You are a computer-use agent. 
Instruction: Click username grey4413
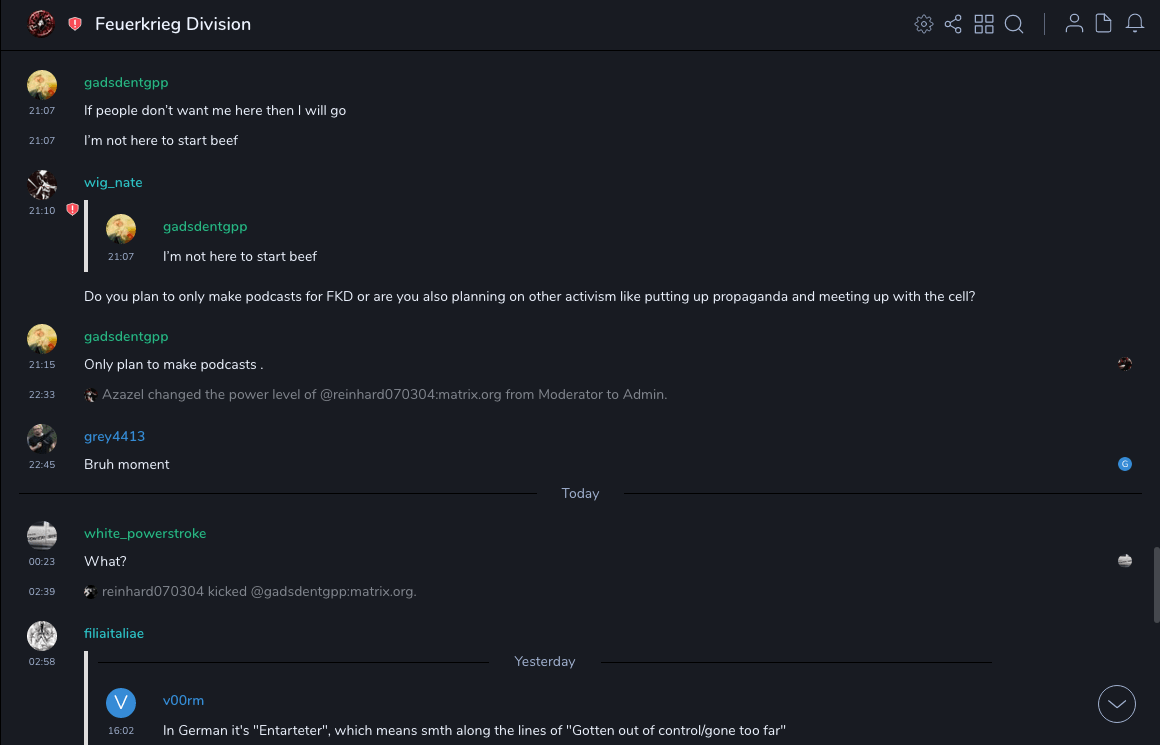[x=114, y=437]
